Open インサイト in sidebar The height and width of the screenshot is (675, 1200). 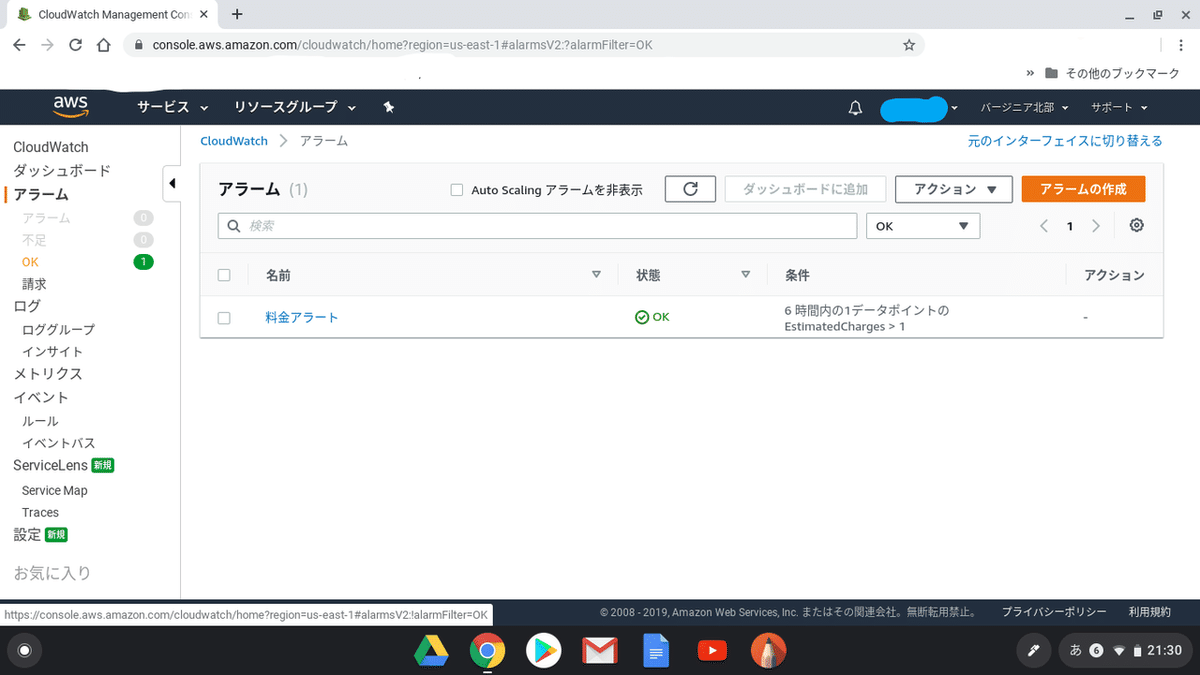pyautogui.click(x=53, y=352)
